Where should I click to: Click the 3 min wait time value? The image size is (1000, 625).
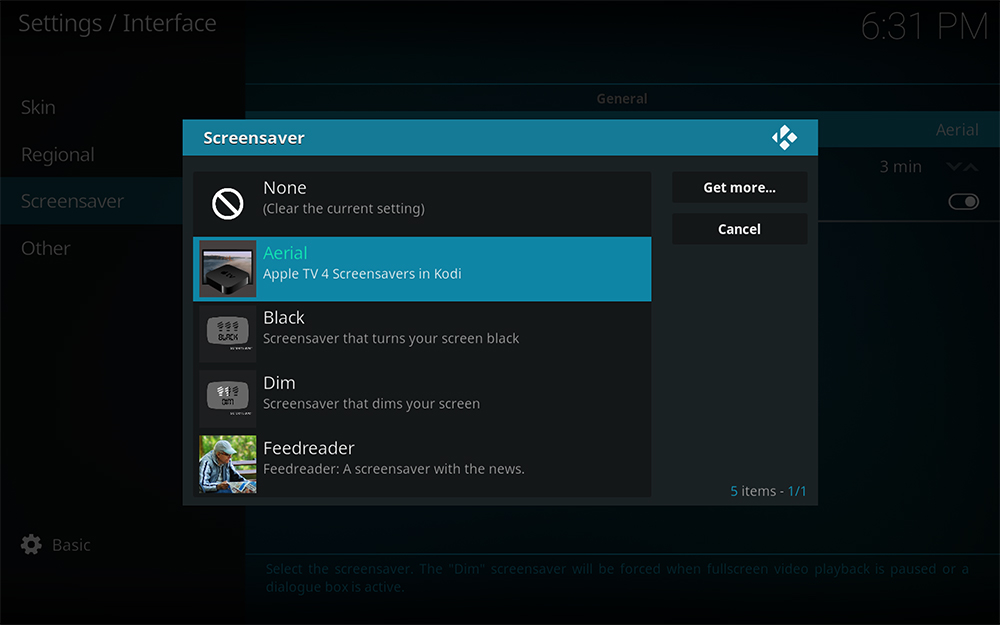tap(901, 167)
